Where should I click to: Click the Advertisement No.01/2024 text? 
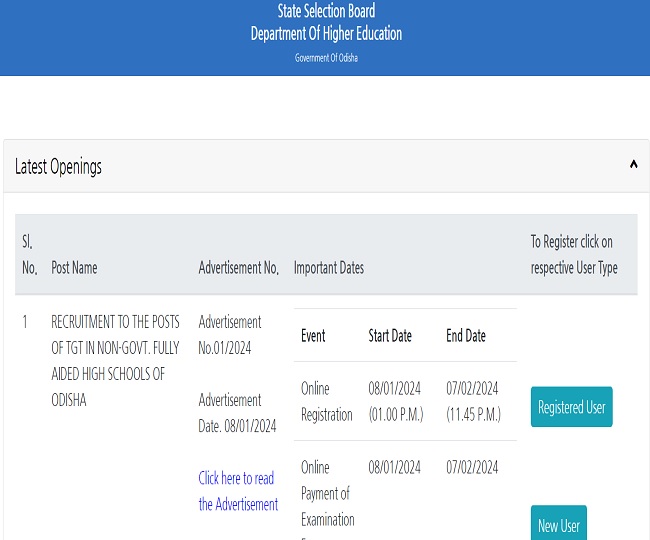coord(230,335)
